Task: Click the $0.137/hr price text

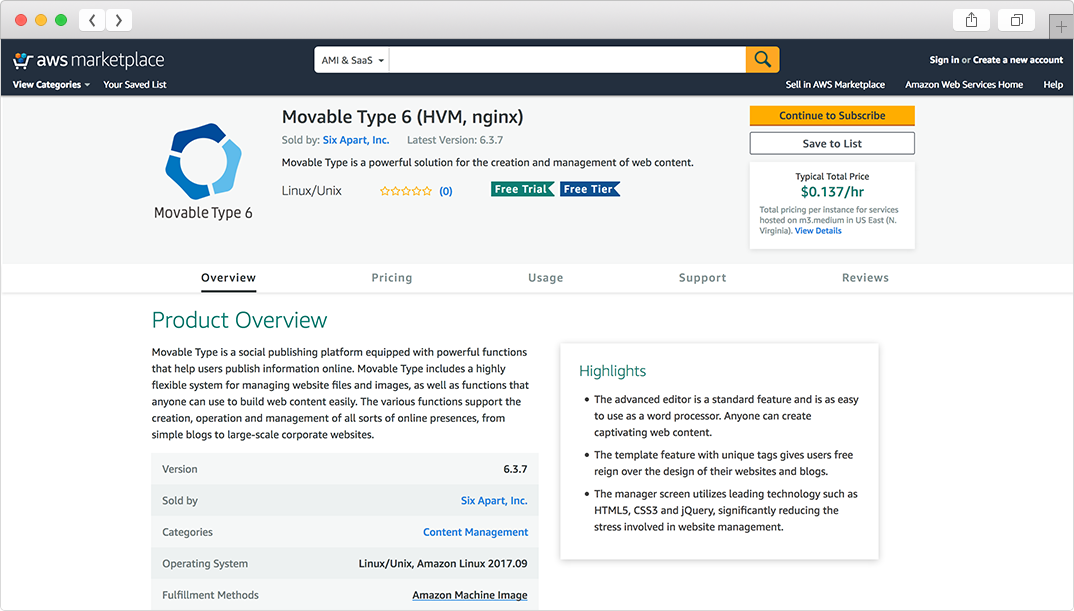Action: 832,192
